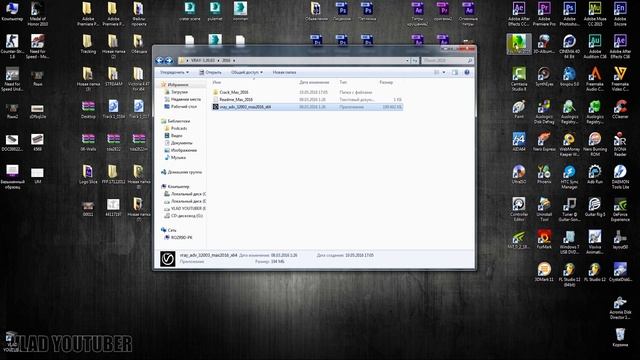The width and height of the screenshot is (640, 360).
Task: Open Nero Burning ROM shortcut
Action: 595,144
